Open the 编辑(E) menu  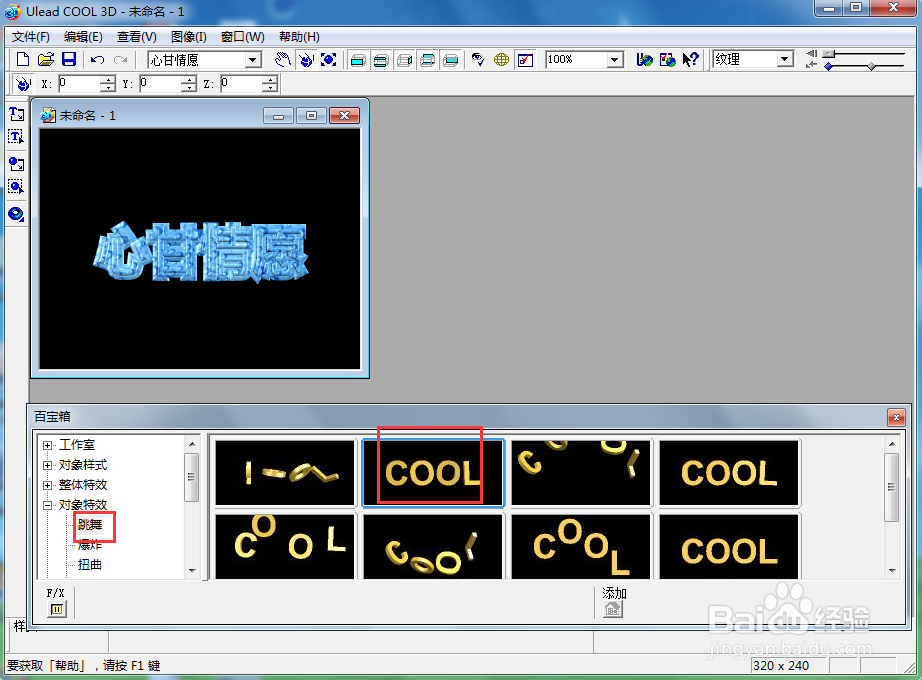tap(83, 36)
